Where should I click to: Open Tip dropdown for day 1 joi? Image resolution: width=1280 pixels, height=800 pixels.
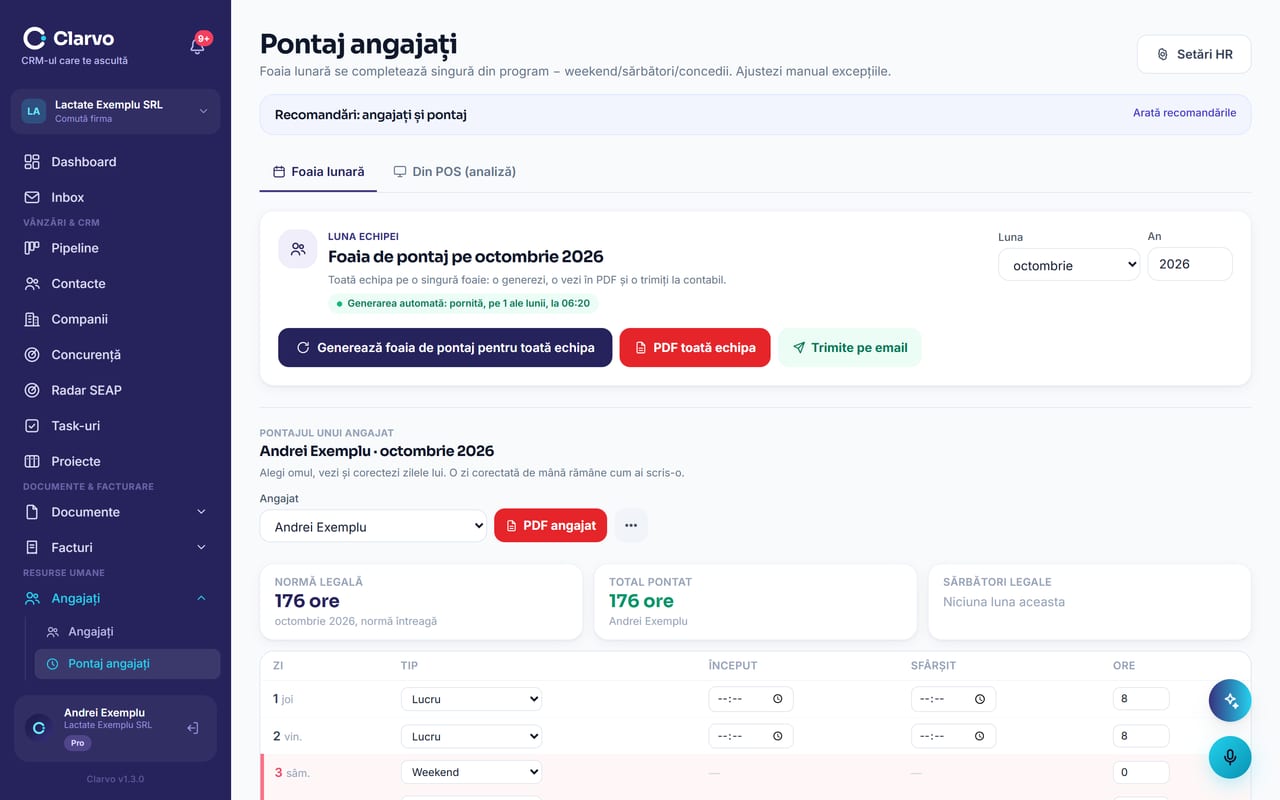pos(471,699)
